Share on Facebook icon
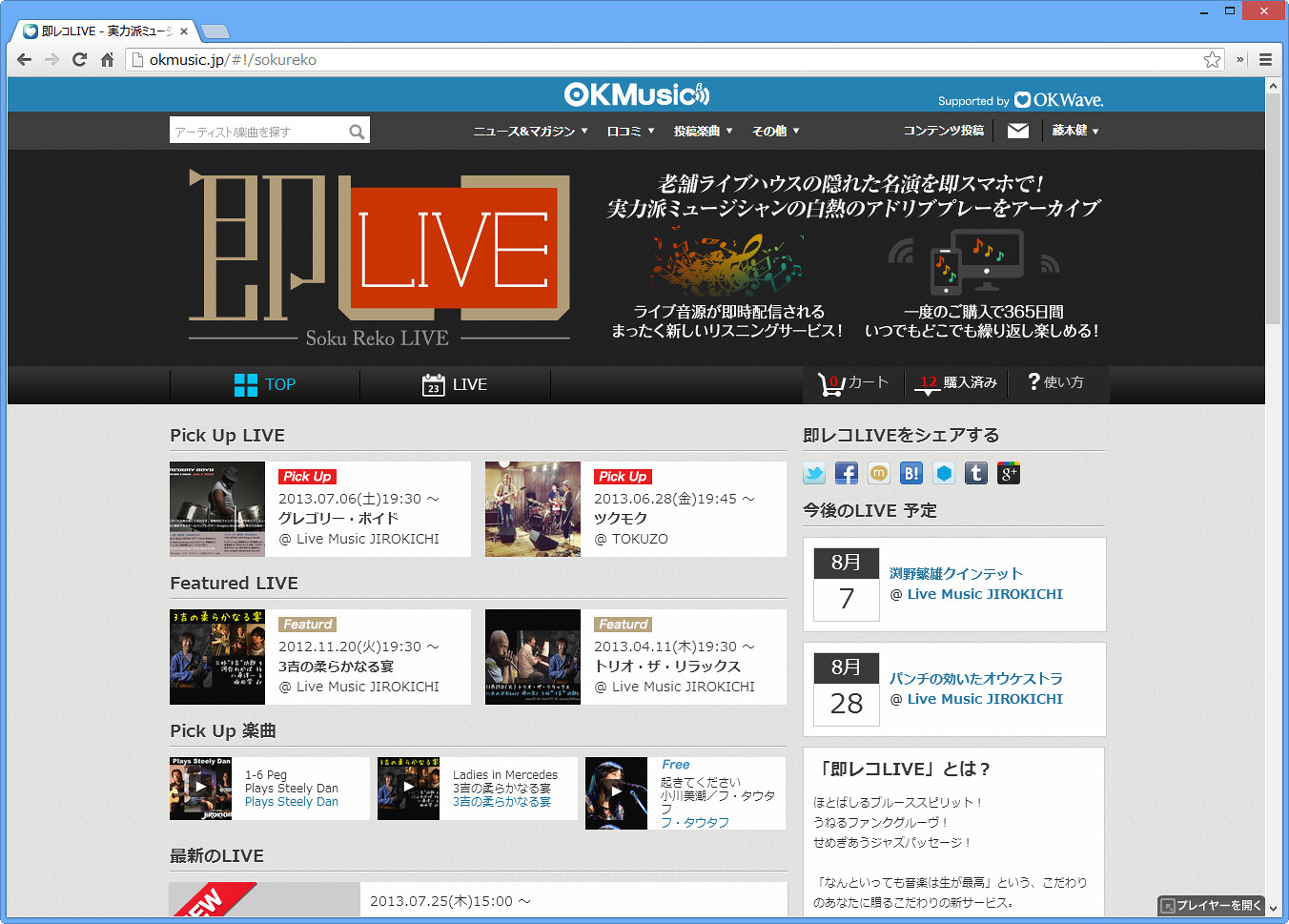The image size is (1289, 924). [x=847, y=473]
